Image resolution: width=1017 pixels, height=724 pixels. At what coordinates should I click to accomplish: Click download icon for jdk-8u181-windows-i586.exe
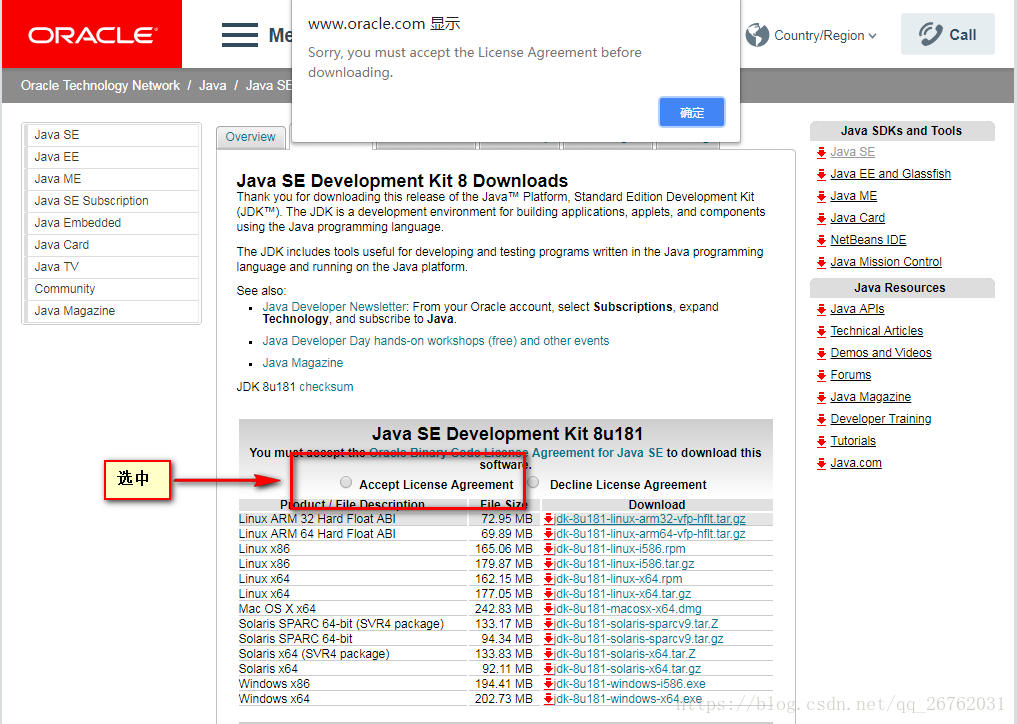548,683
